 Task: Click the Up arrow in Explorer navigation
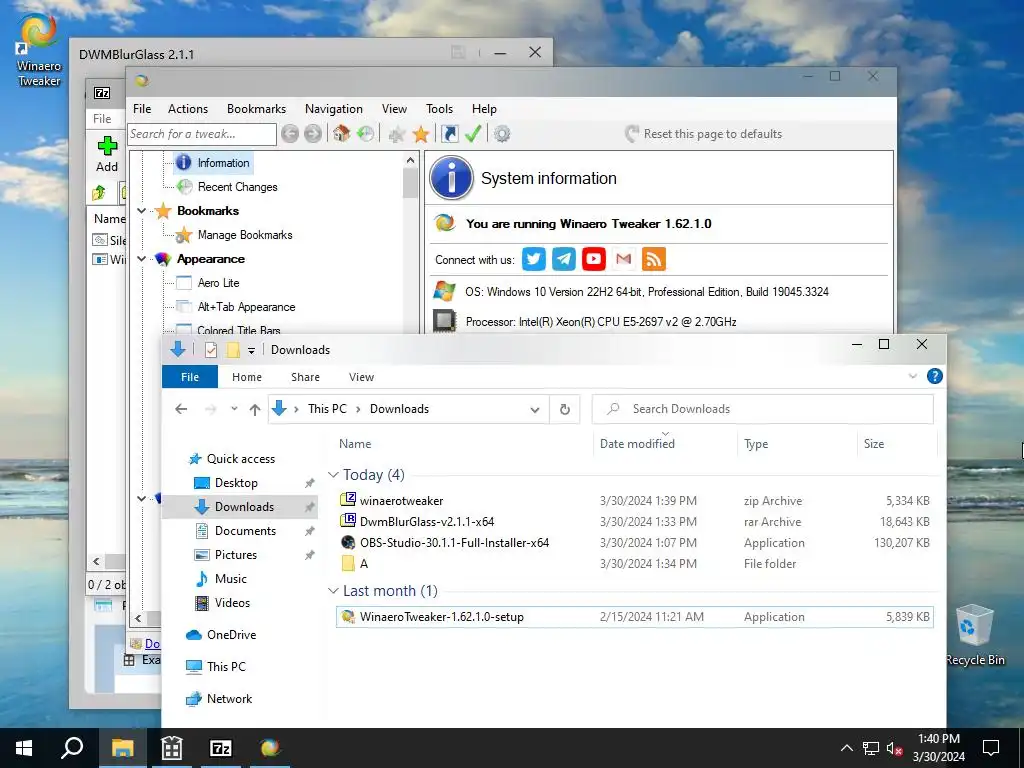pyautogui.click(x=255, y=409)
